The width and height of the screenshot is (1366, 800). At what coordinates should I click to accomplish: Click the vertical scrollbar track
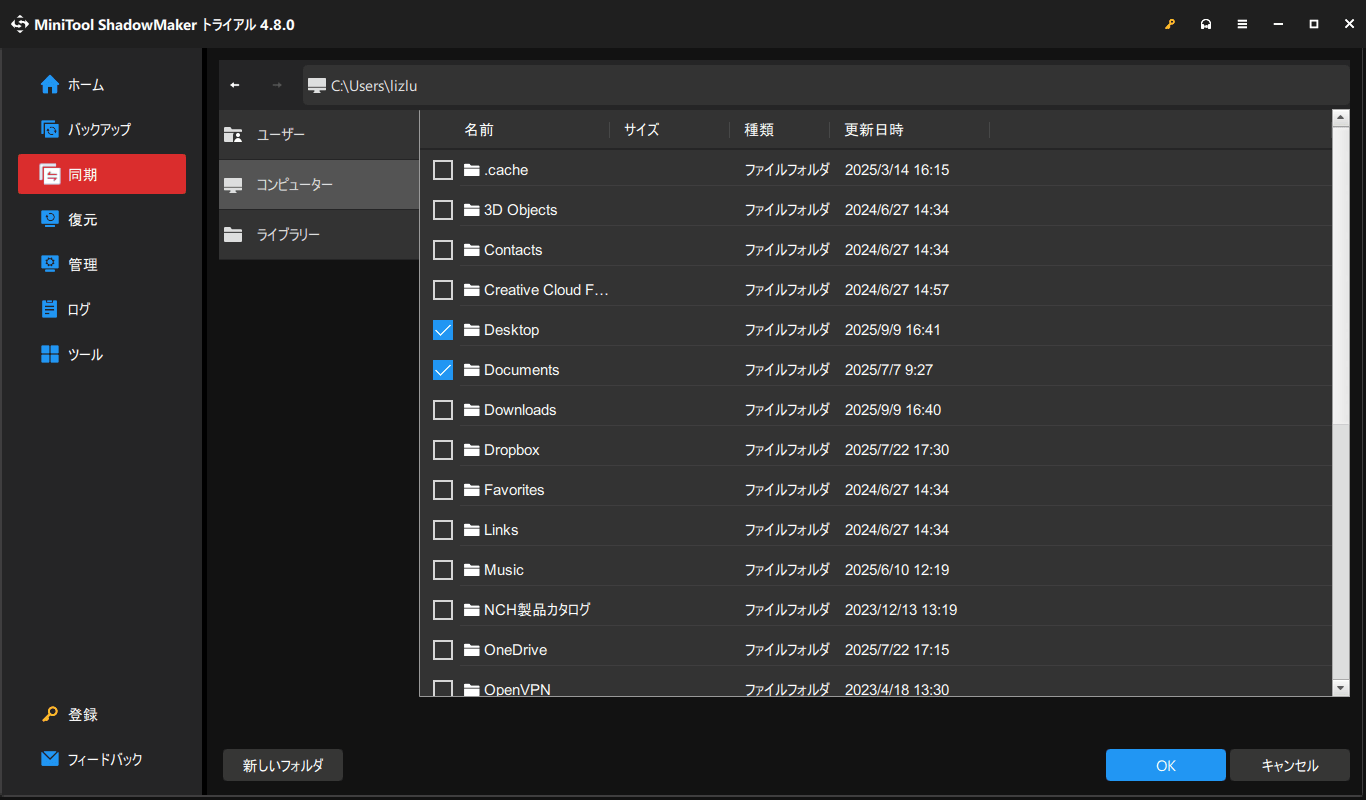1341,550
